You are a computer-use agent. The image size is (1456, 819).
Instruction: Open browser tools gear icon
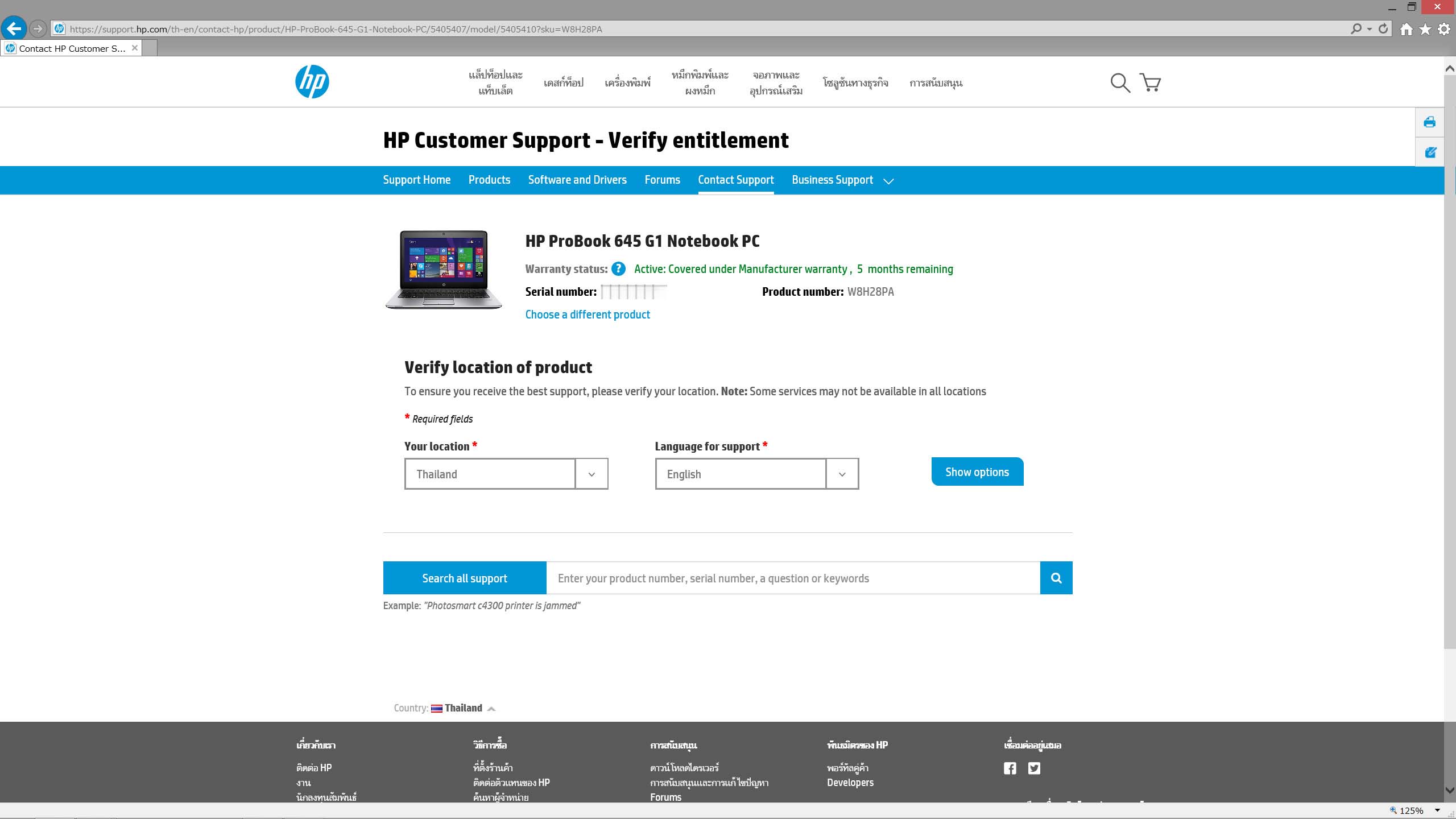coord(1443,29)
